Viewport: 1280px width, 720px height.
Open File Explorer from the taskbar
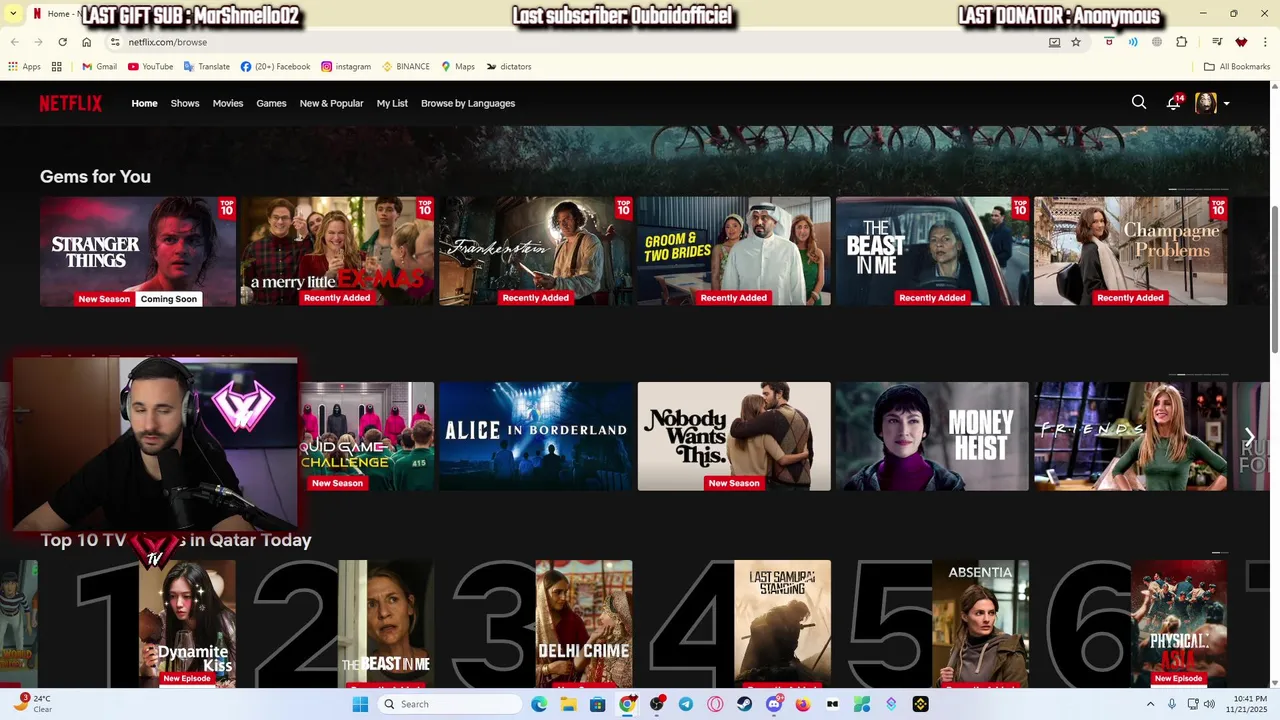(x=568, y=704)
